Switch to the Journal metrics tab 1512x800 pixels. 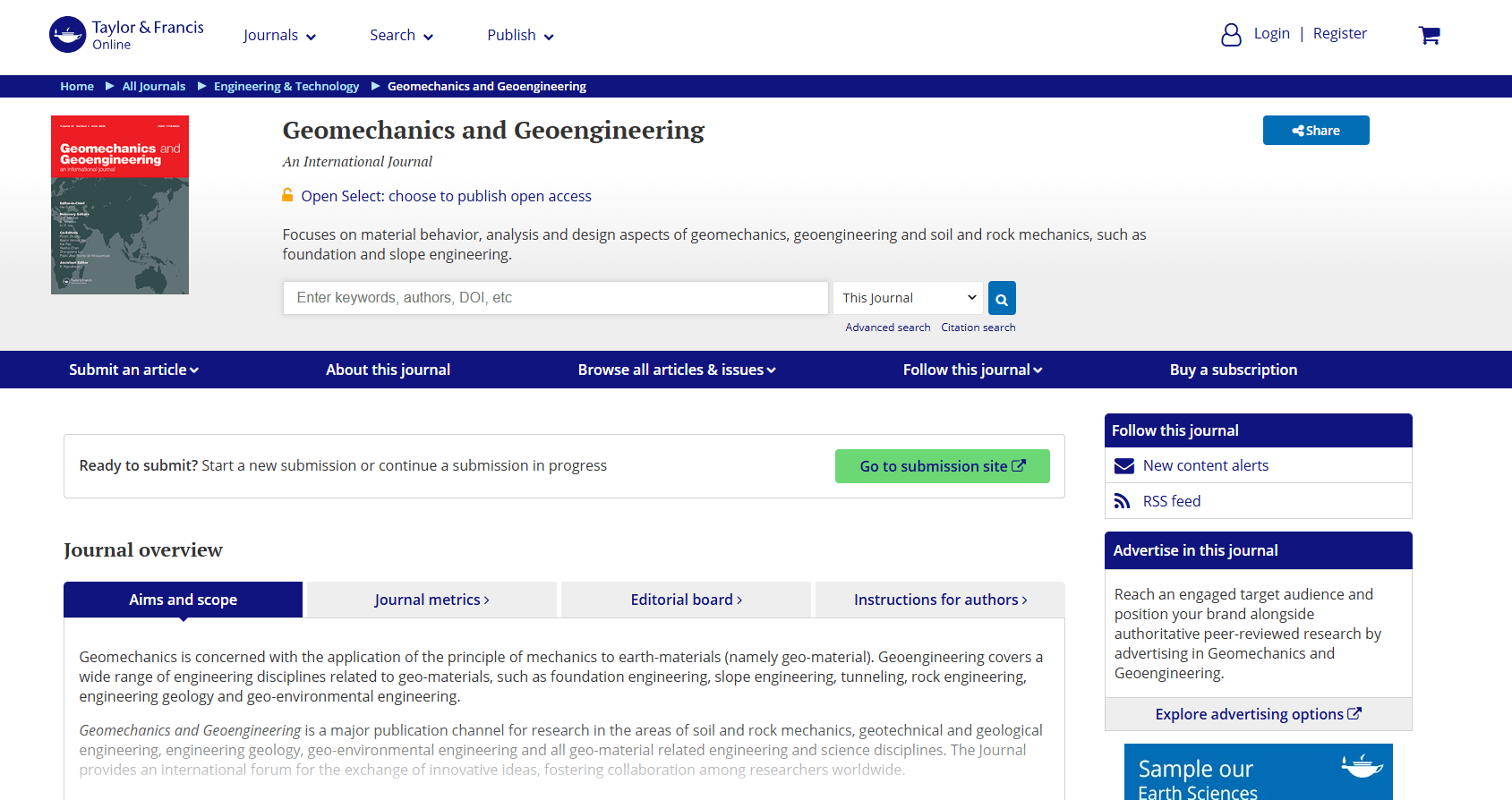pos(431,600)
